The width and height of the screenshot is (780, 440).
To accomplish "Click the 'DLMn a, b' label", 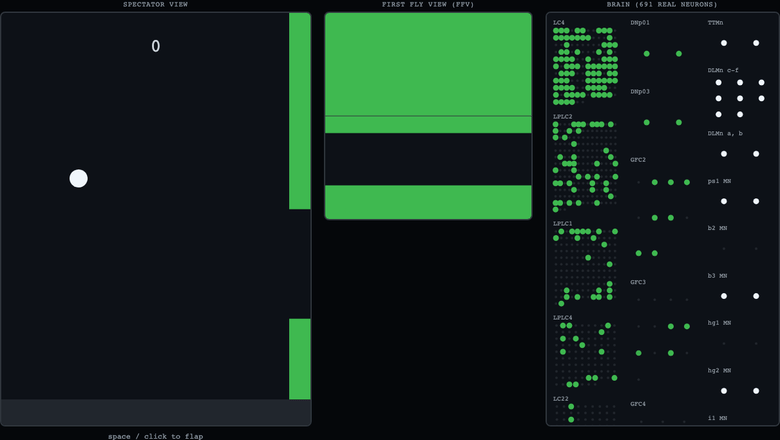I will [725, 134].
